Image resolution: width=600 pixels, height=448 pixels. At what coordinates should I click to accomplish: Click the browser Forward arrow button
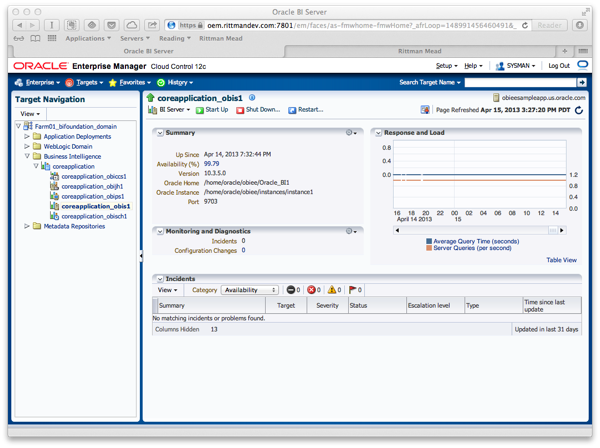click(33, 25)
